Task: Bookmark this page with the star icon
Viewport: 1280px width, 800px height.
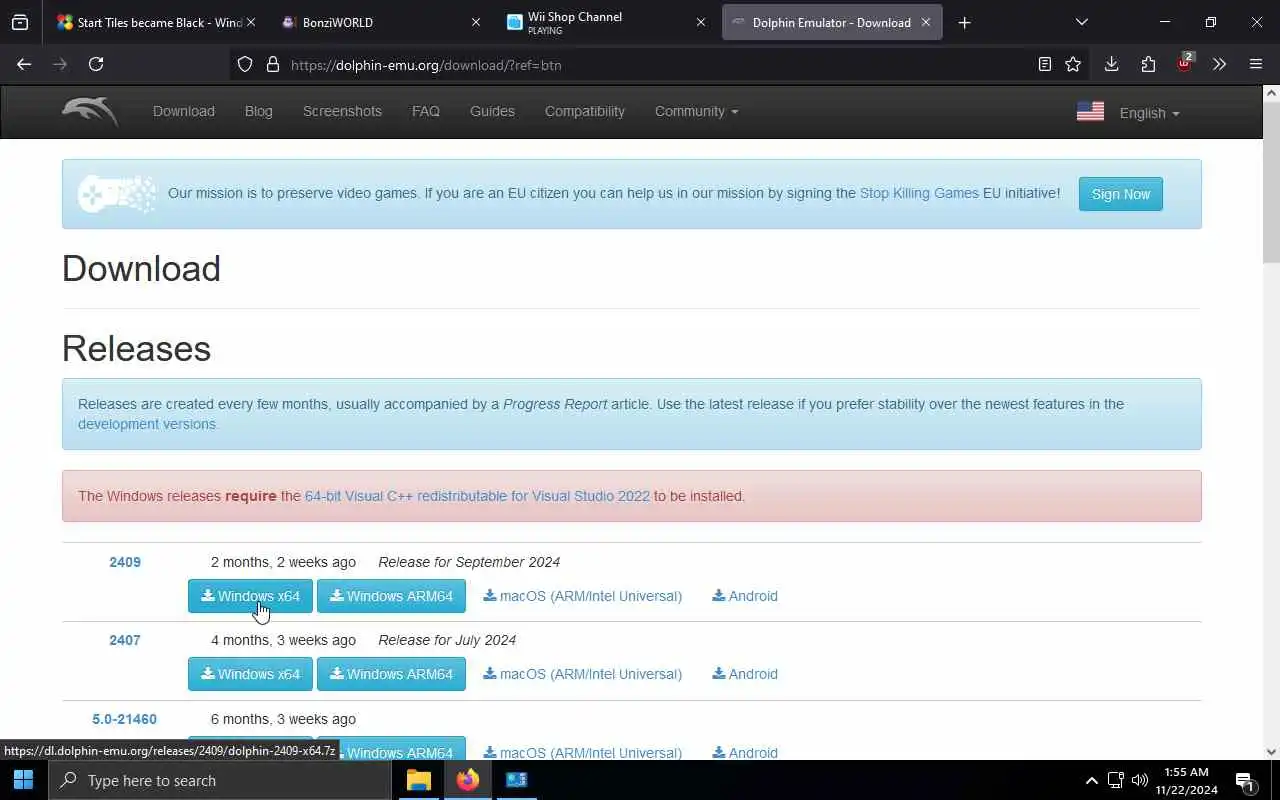Action: tap(1073, 64)
